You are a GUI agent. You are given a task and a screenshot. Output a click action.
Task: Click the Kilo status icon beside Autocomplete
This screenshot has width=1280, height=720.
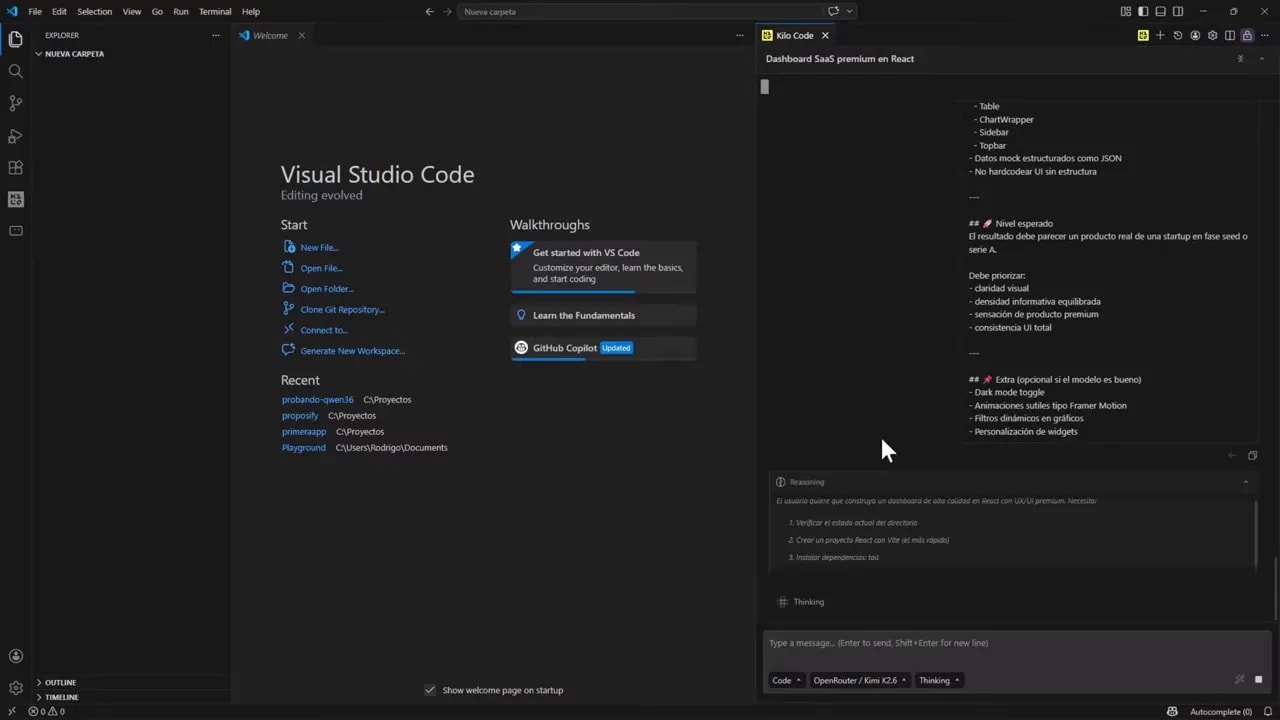[x=1172, y=712]
